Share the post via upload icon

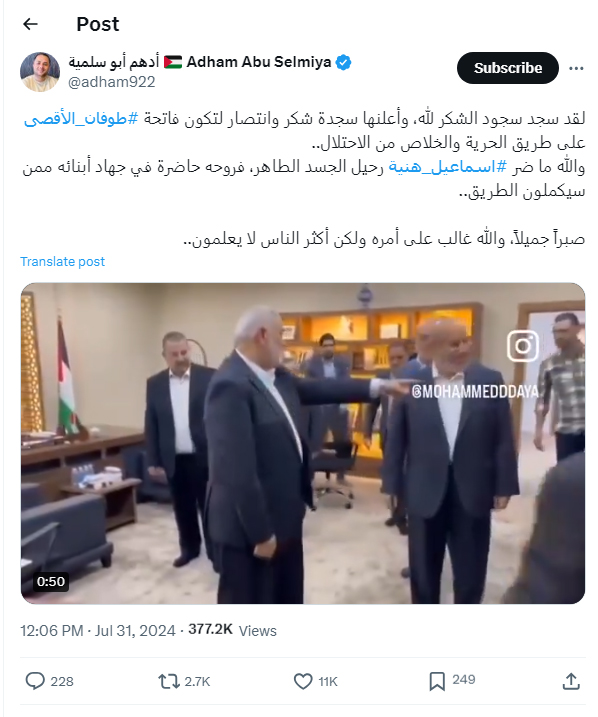tap(571, 681)
